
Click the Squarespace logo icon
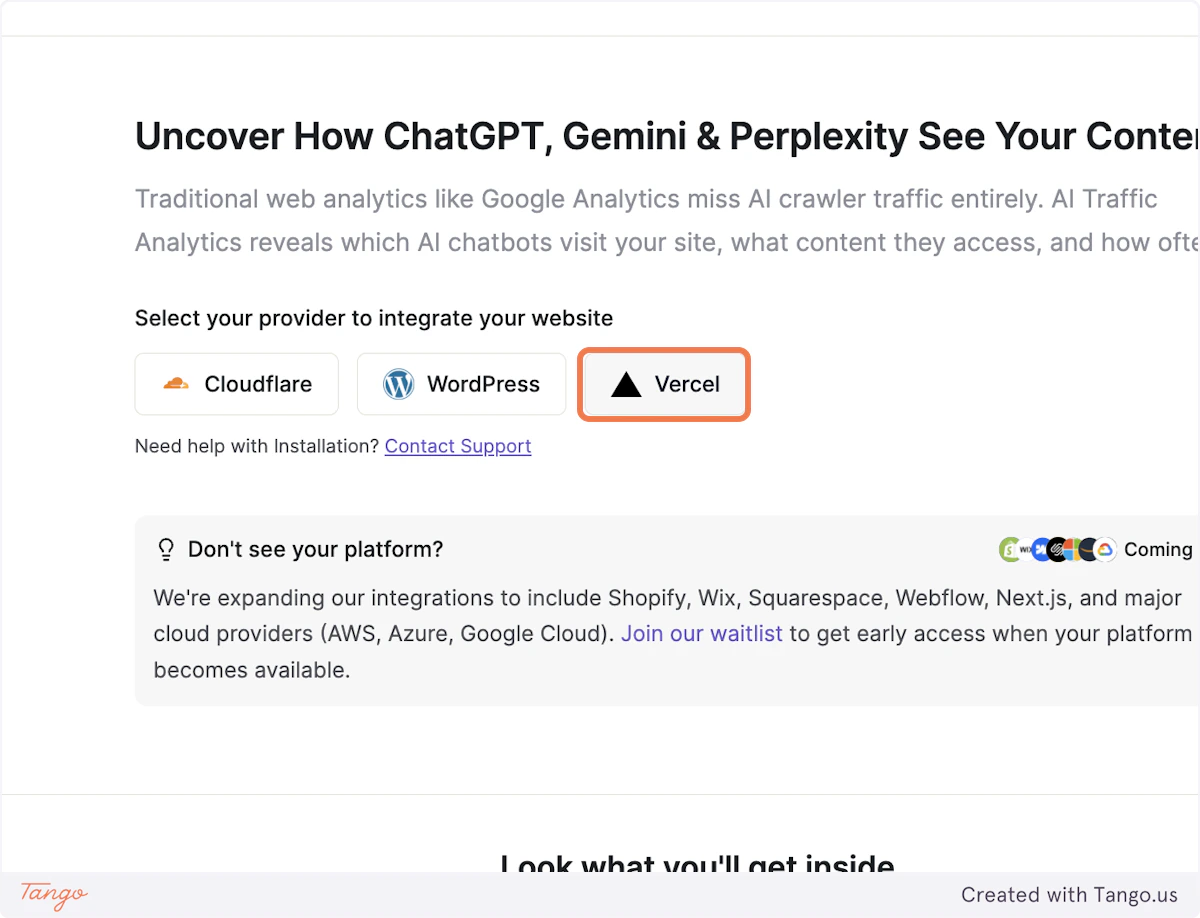[1057, 549]
